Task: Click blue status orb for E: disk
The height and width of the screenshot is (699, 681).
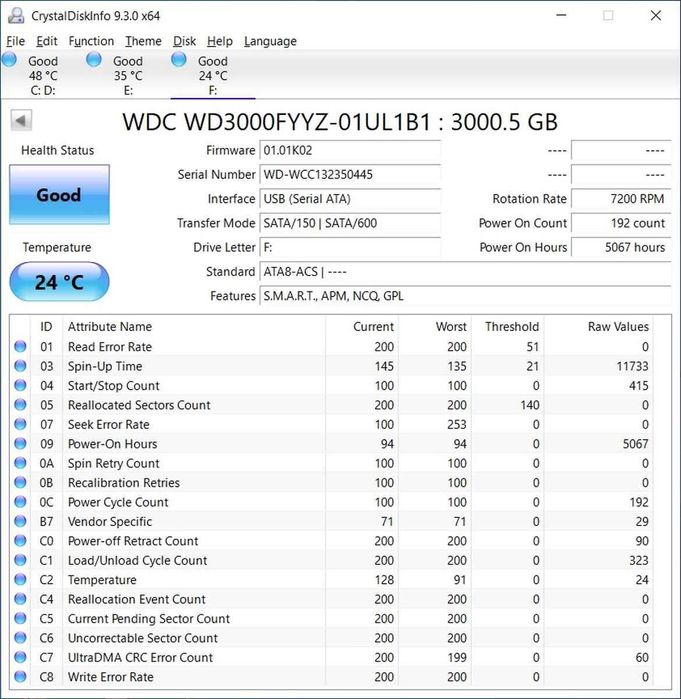Action: (x=94, y=59)
